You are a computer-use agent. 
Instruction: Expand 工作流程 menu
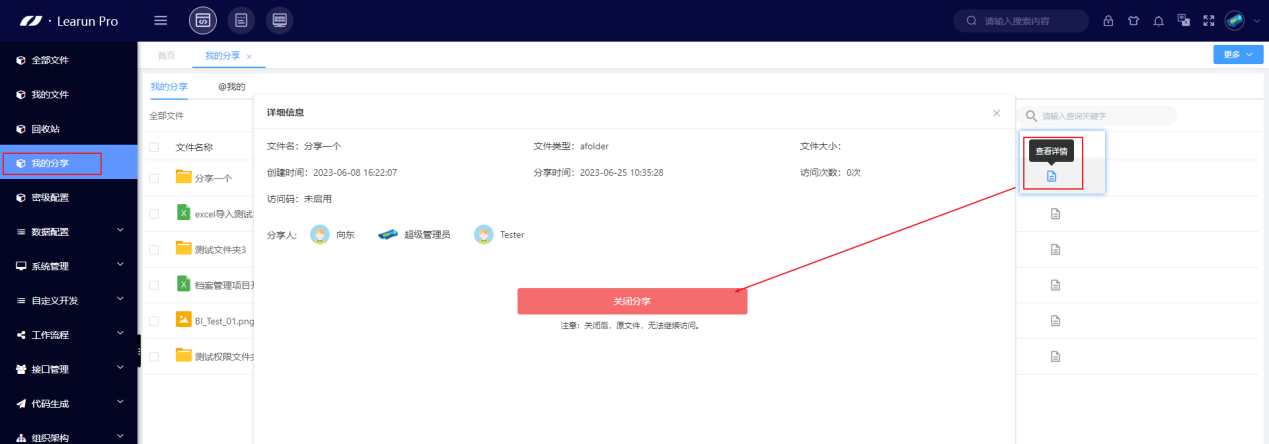pos(69,335)
